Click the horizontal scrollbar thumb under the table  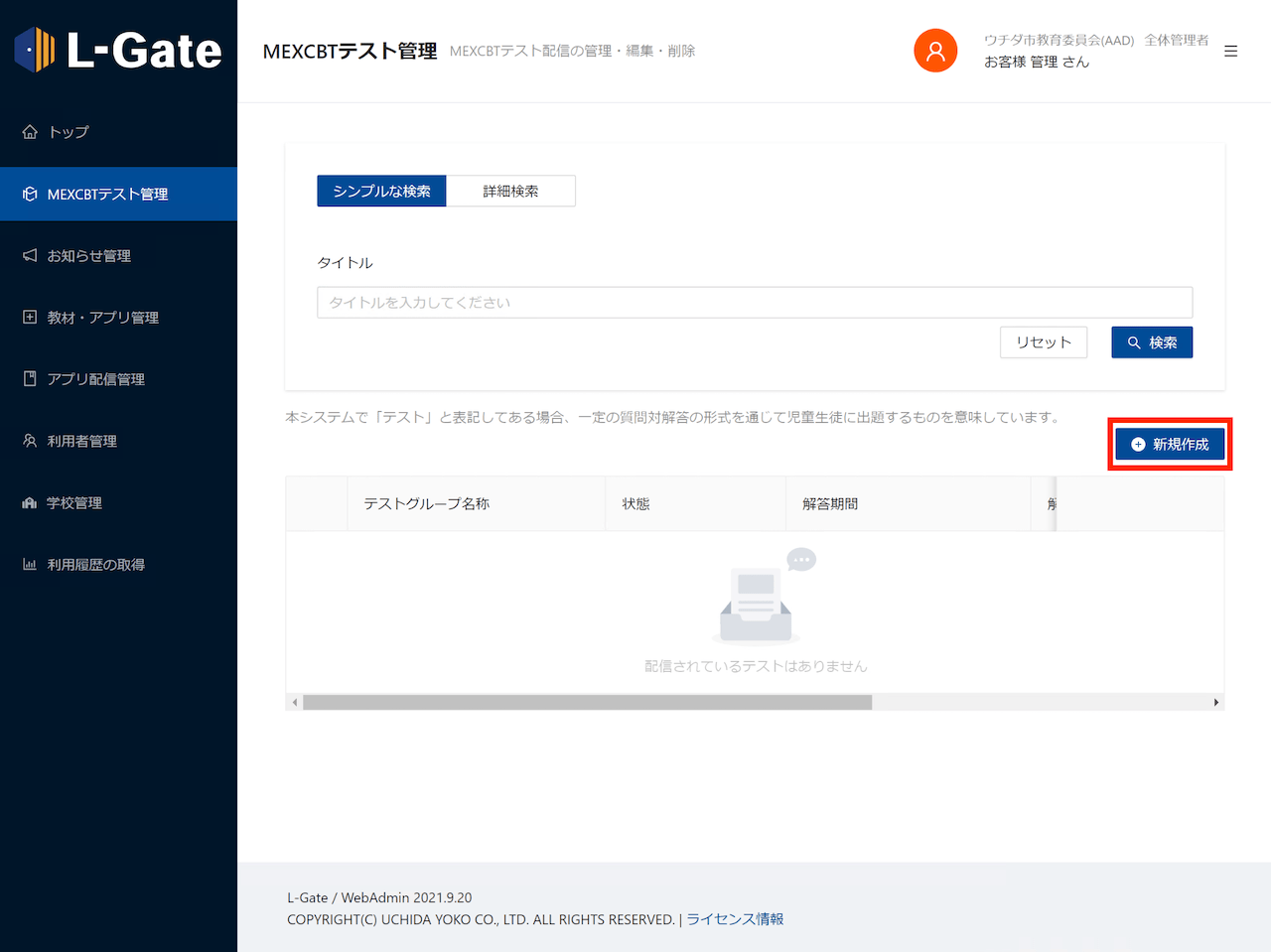tap(587, 702)
